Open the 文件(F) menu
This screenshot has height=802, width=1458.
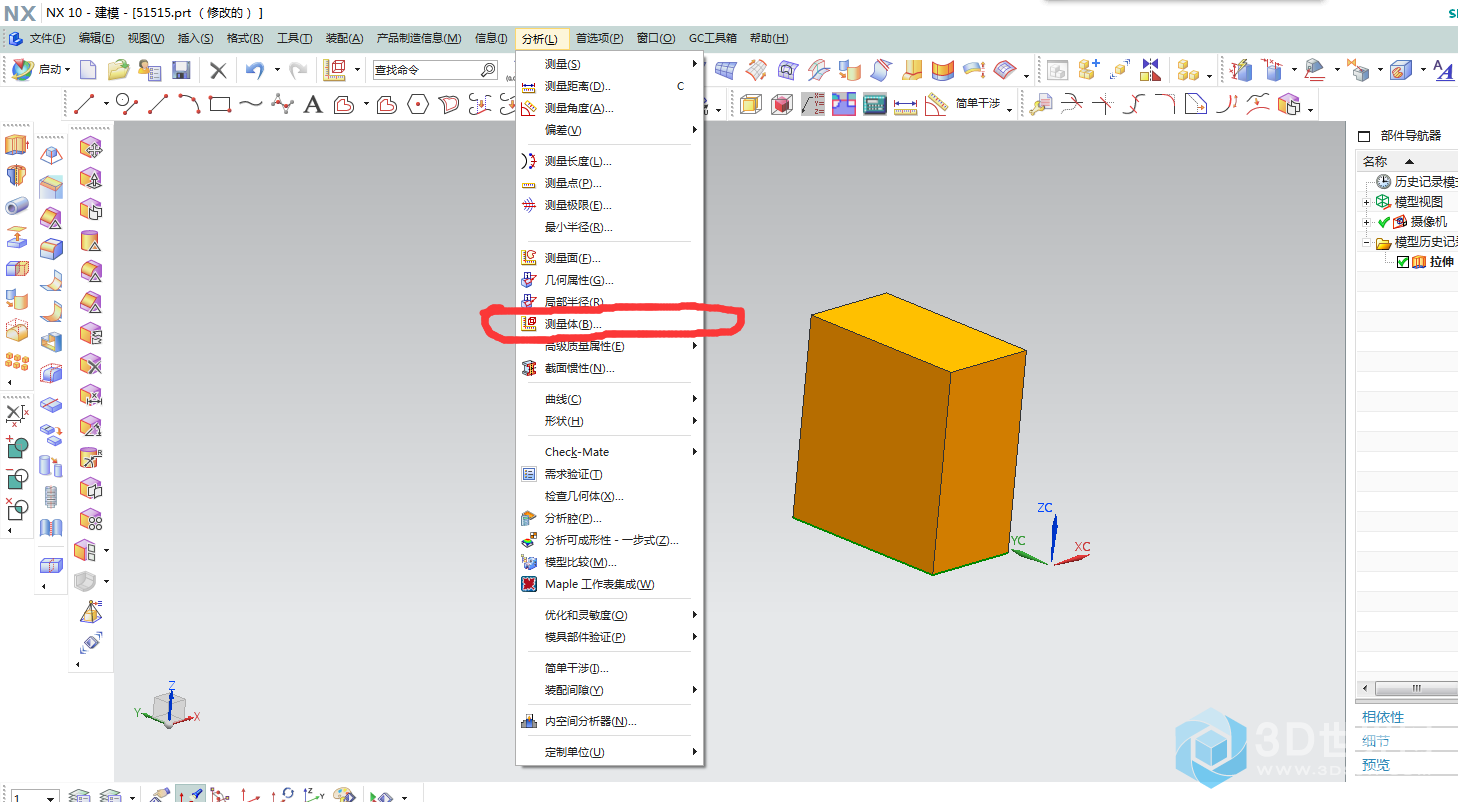point(47,38)
